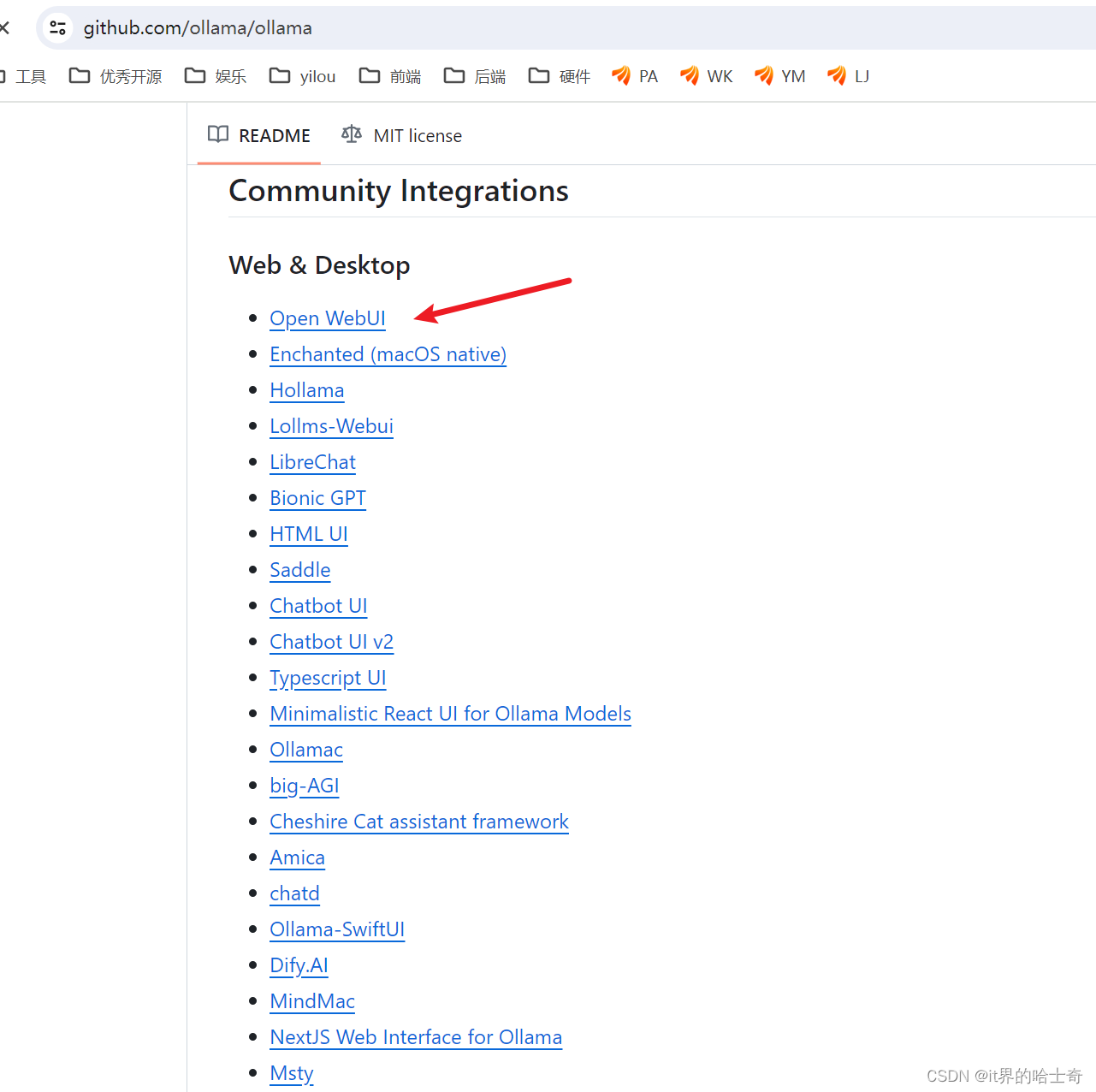
Task: Open the LibreChat link
Action: point(312,462)
